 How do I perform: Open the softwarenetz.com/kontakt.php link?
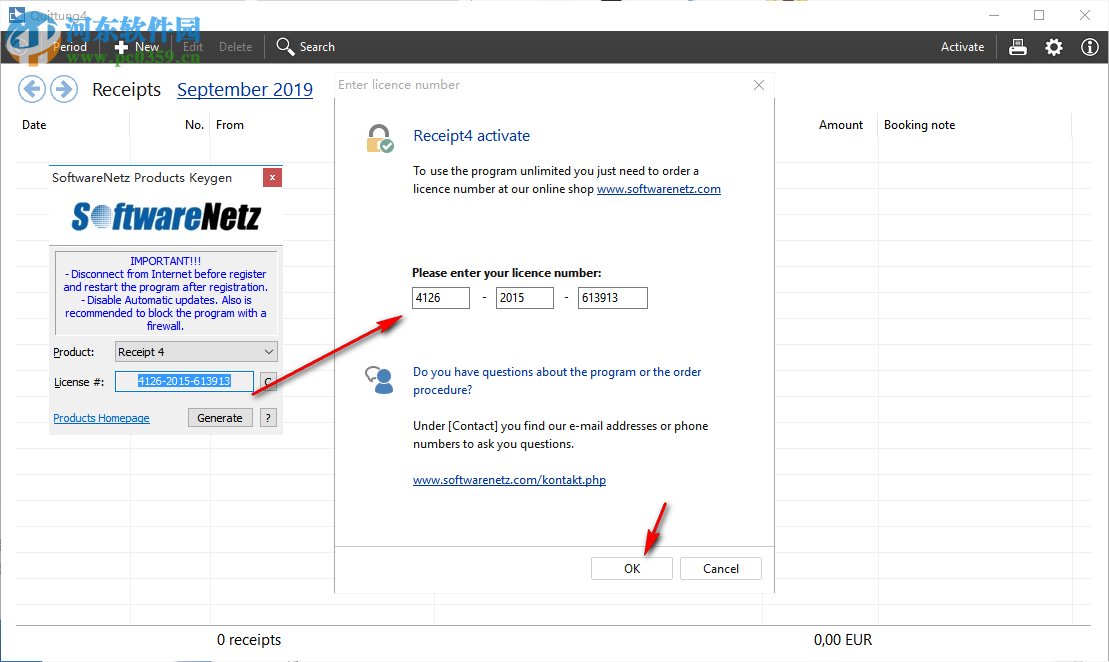pos(509,479)
